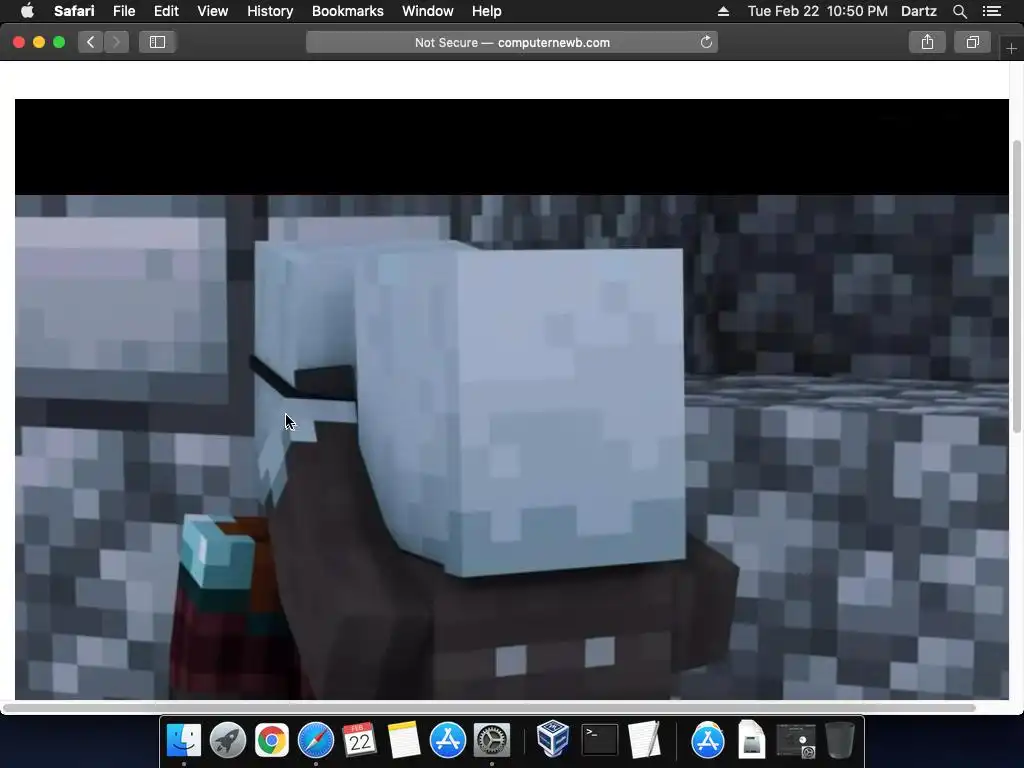Click the date and time in menu bar
Viewport: 1024px width, 768px height.
(818, 11)
